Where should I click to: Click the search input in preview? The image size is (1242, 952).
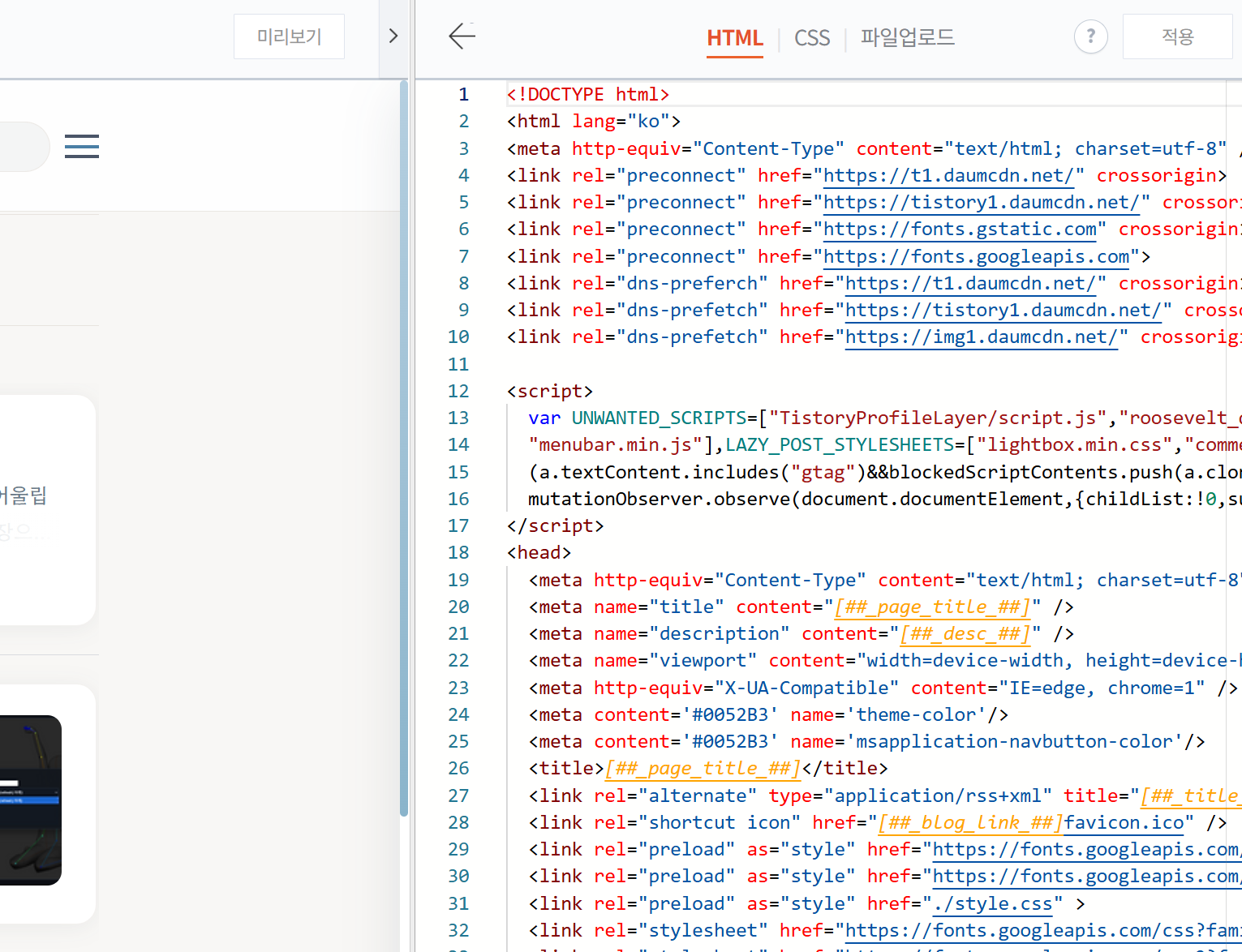24,147
